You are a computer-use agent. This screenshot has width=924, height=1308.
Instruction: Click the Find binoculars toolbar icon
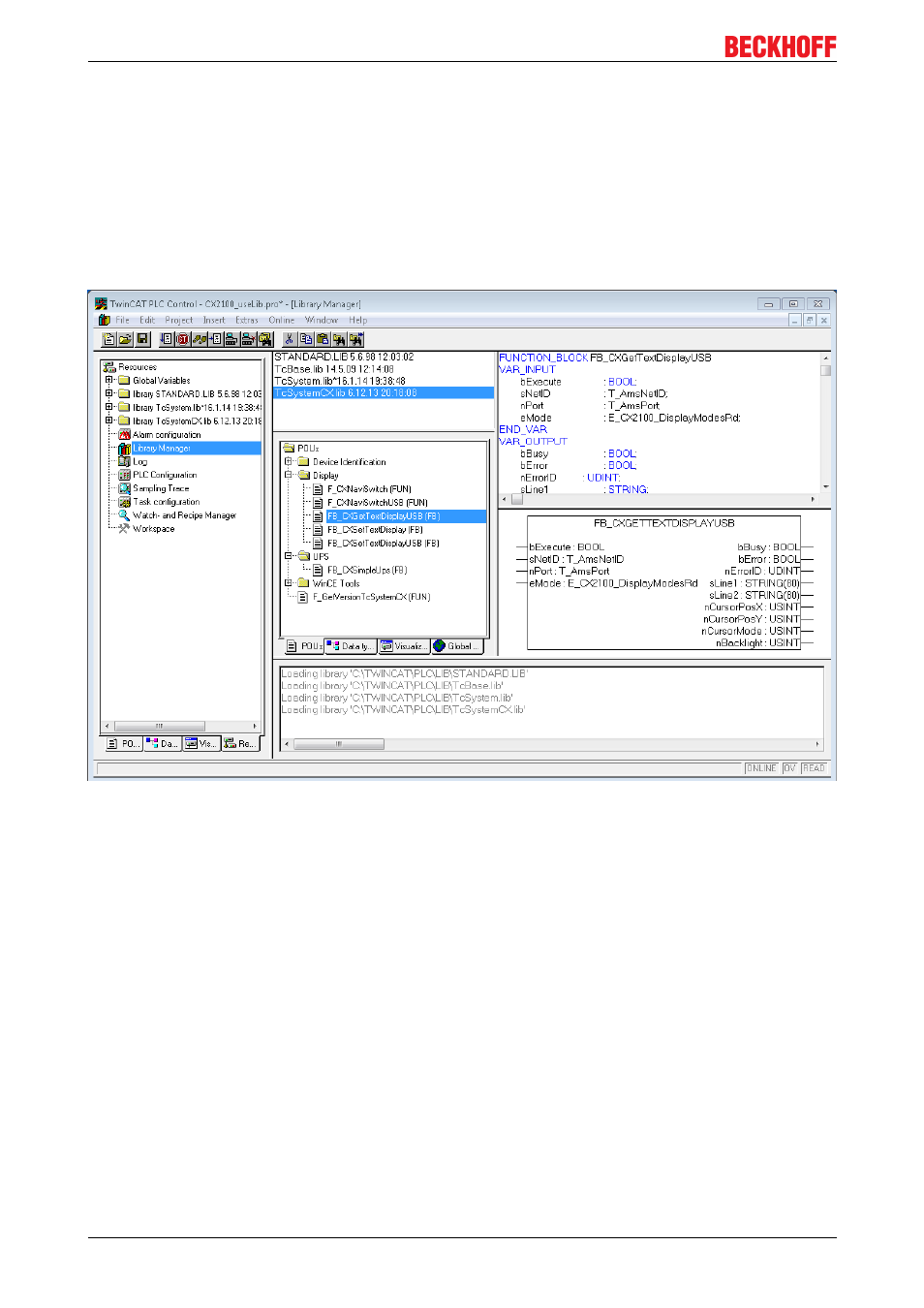tap(339, 339)
